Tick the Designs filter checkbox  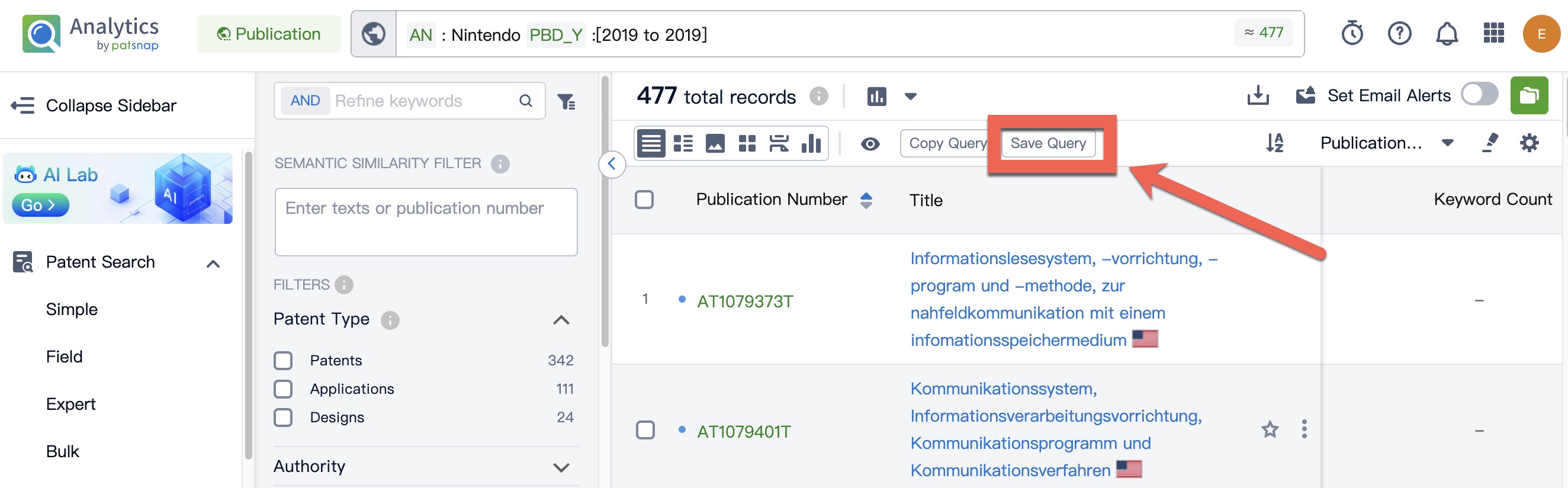click(283, 418)
